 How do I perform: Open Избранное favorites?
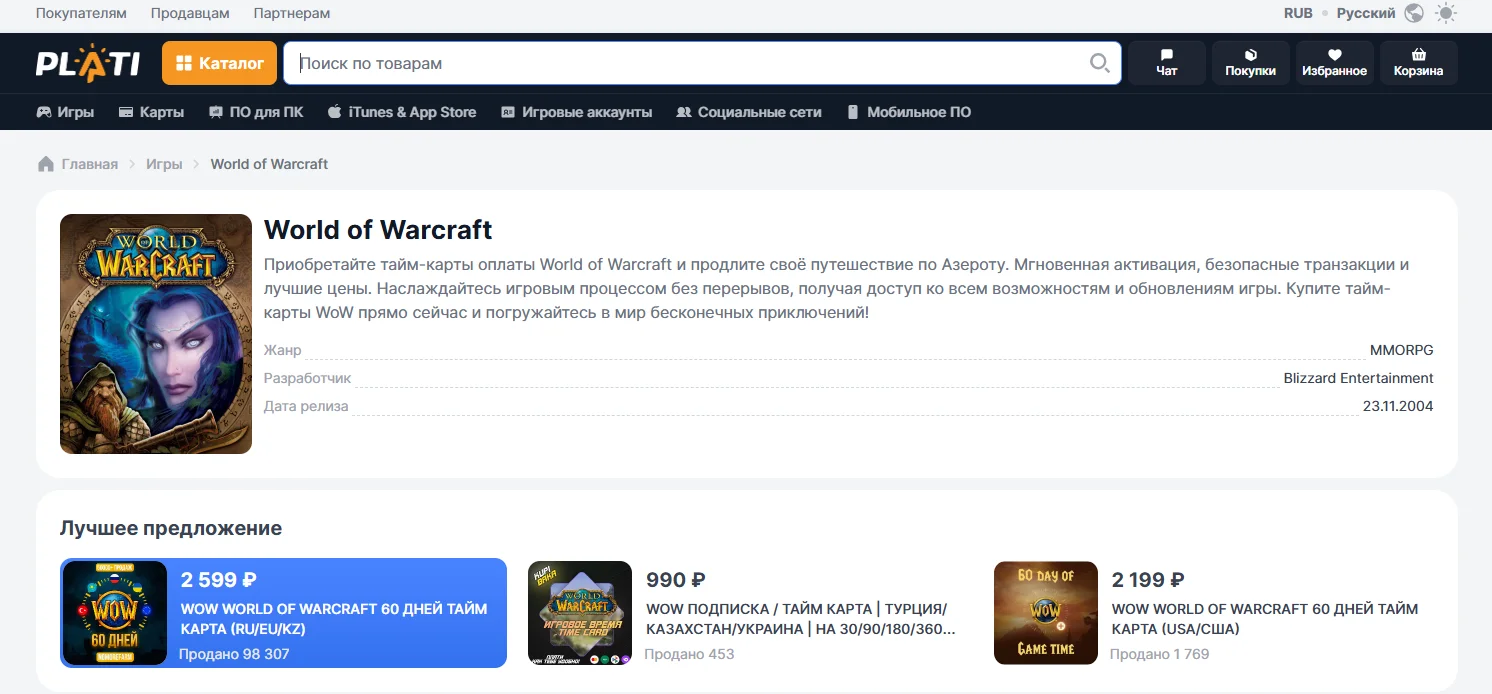pyautogui.click(x=1334, y=62)
